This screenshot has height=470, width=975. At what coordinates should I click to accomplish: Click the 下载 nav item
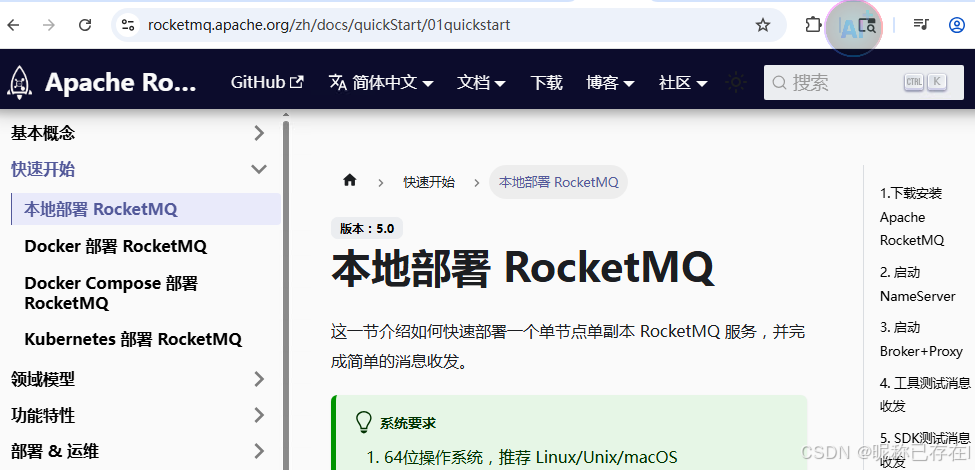point(546,82)
